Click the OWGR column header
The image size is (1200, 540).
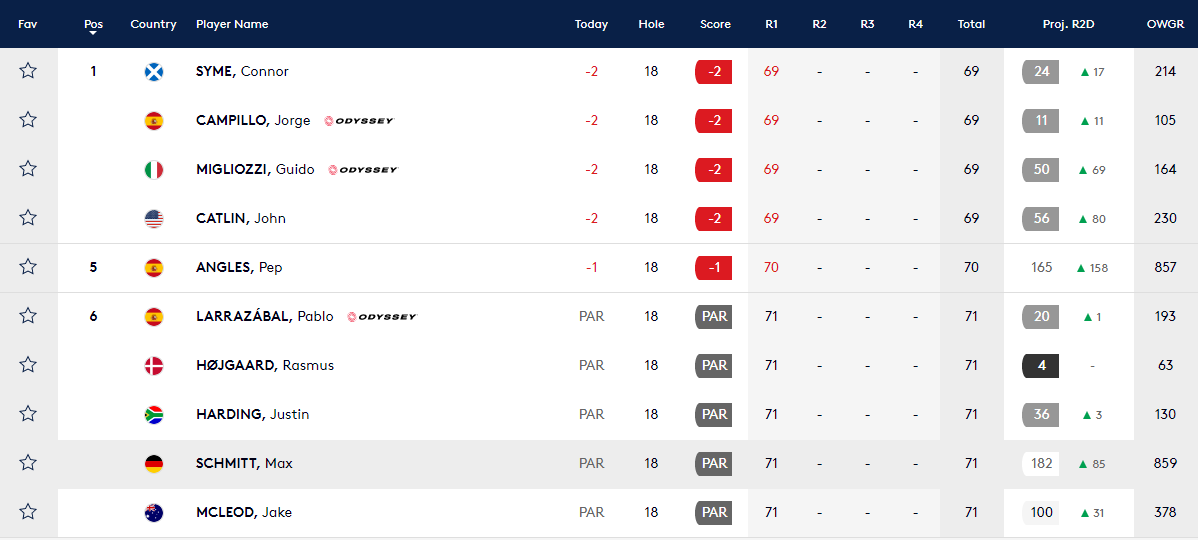pyautogui.click(x=1165, y=24)
